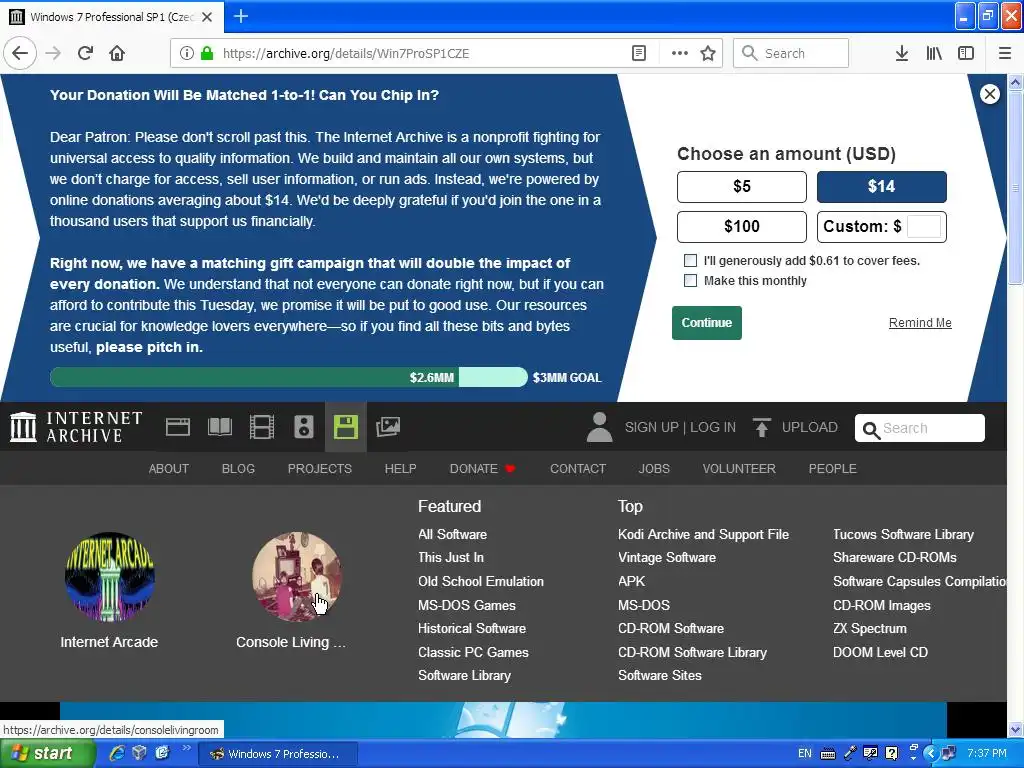This screenshot has width=1024, height=768.
Task: Click the Custom amount input field
Action: 924,227
